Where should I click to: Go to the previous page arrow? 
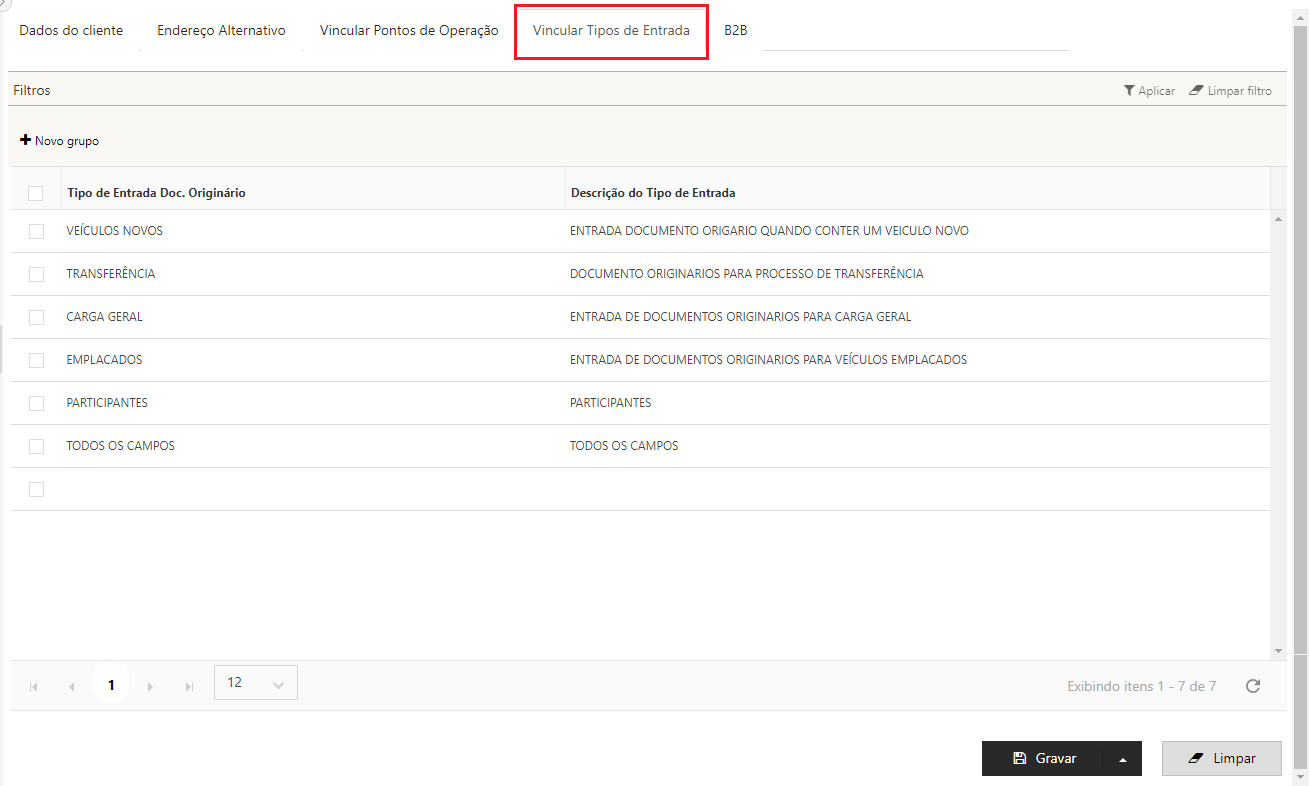pos(71,687)
